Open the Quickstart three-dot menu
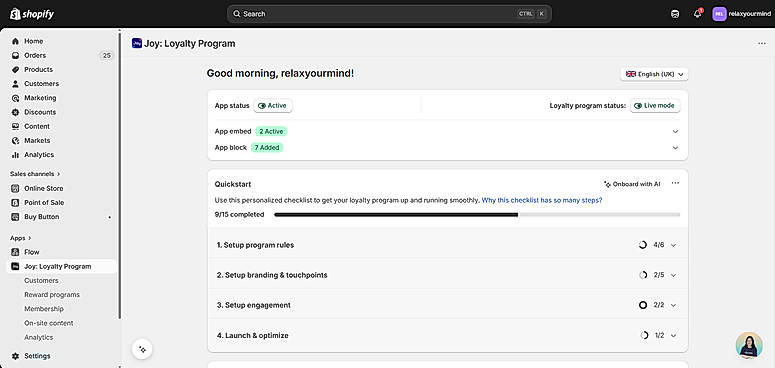 click(675, 183)
